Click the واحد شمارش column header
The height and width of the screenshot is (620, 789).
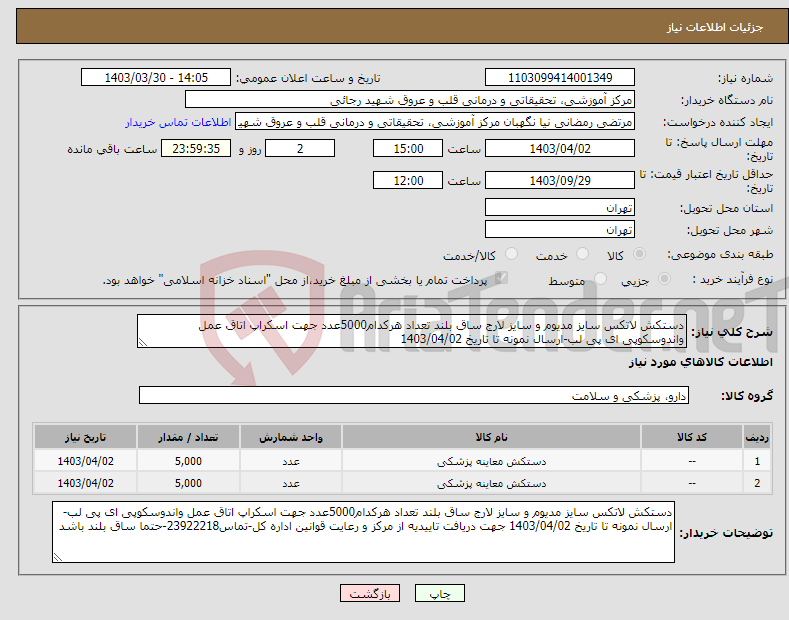pyautogui.click(x=291, y=437)
